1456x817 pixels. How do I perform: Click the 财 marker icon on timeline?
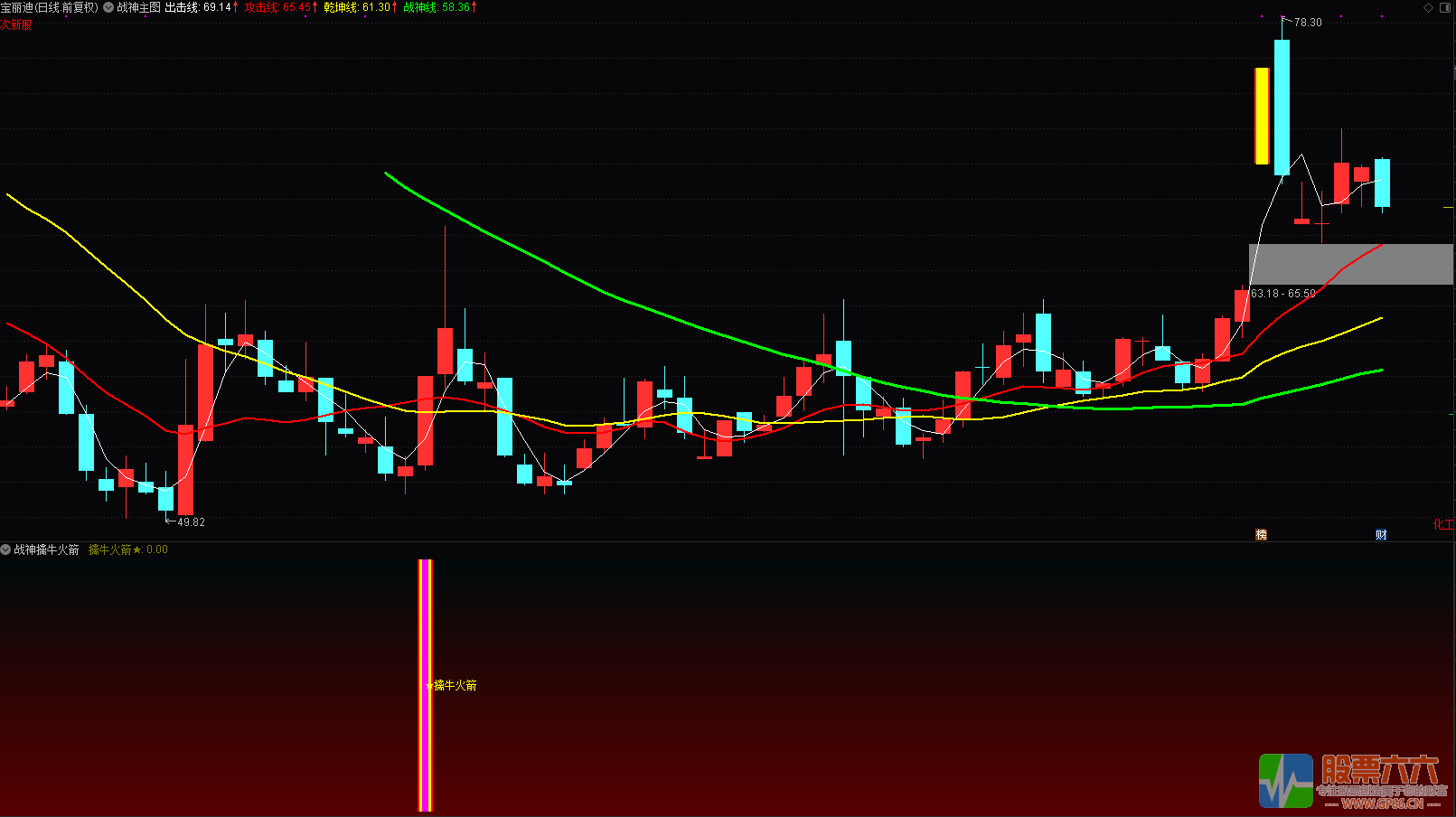click(x=1381, y=535)
